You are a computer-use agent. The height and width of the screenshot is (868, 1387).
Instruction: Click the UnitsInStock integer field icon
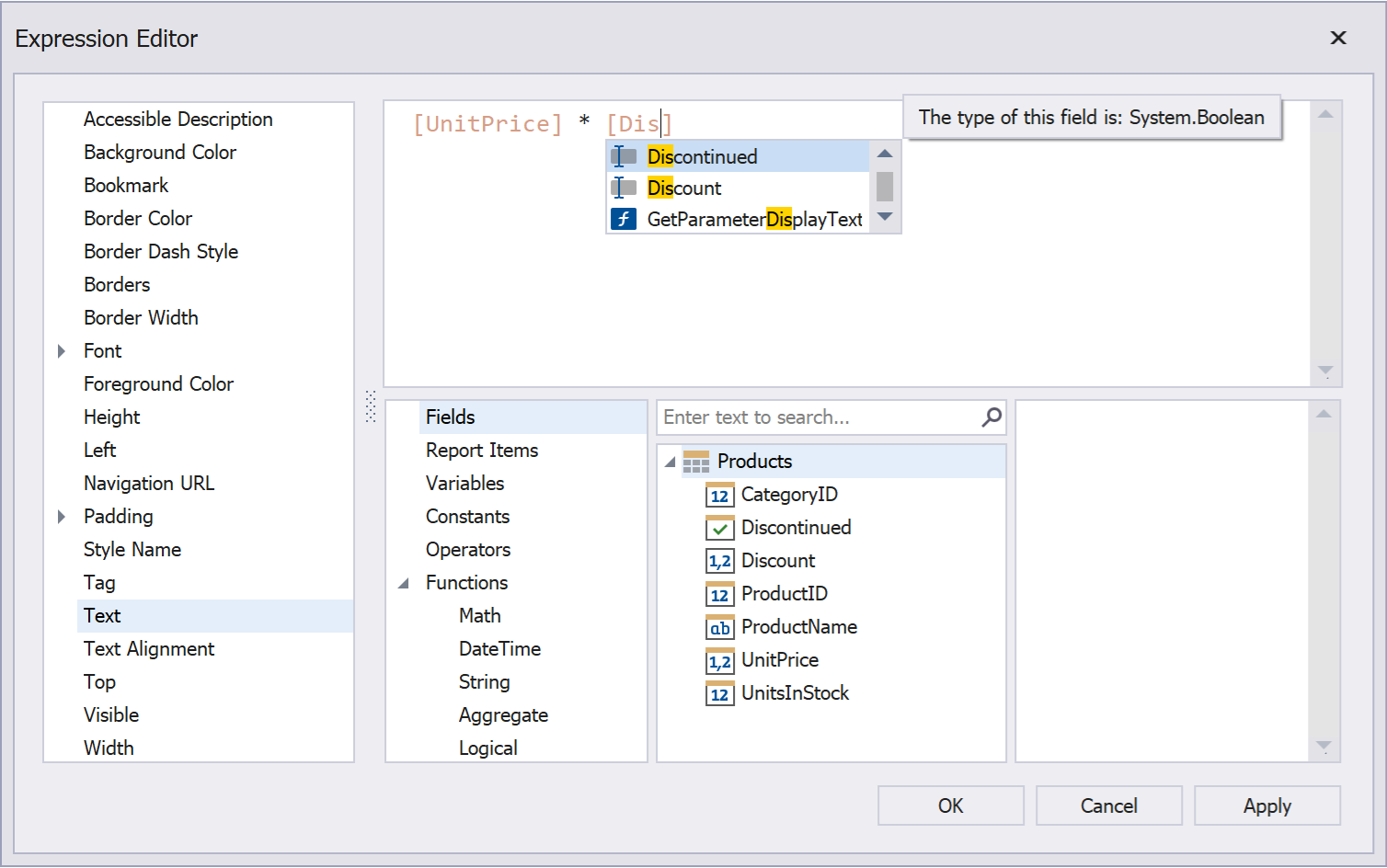point(719,693)
